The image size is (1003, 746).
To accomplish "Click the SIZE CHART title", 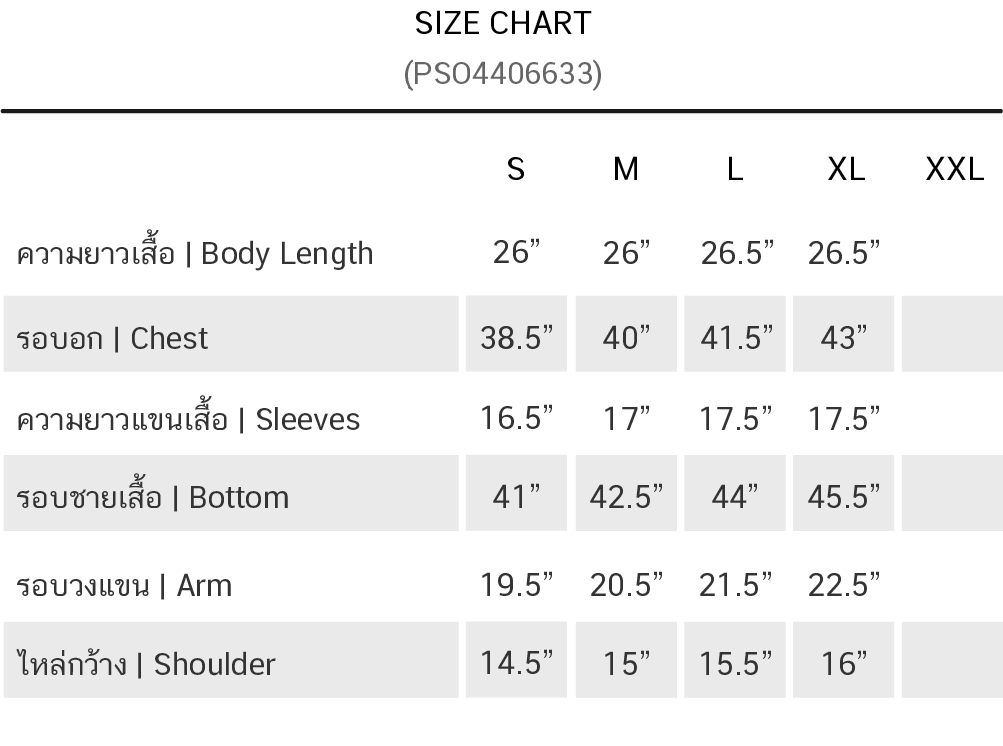I will click(x=503, y=24).
